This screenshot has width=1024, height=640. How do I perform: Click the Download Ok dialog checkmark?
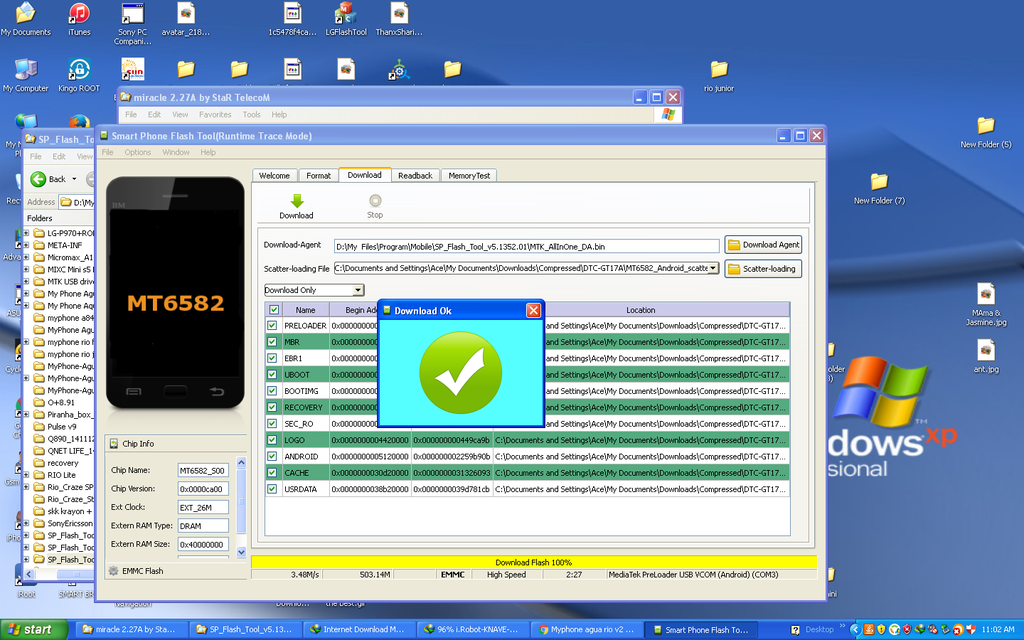tap(460, 372)
